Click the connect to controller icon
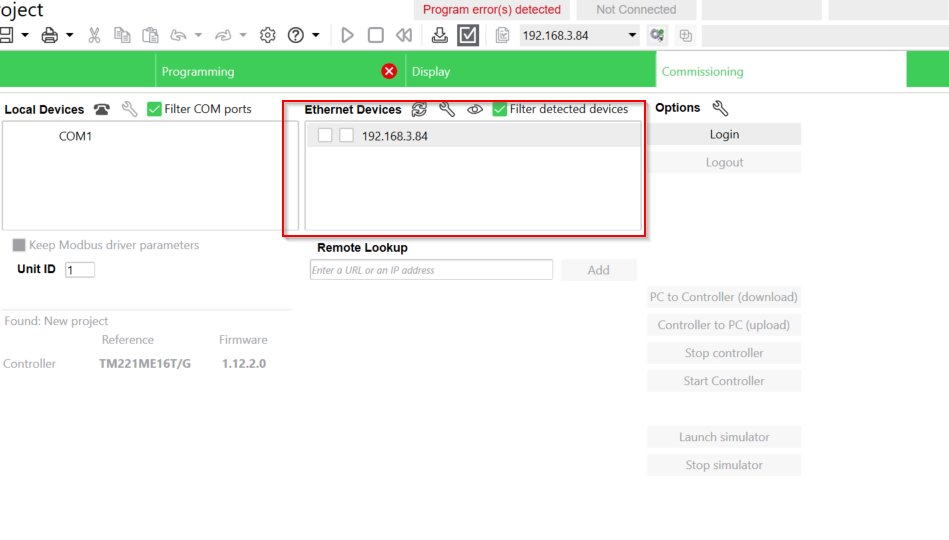 point(657,35)
